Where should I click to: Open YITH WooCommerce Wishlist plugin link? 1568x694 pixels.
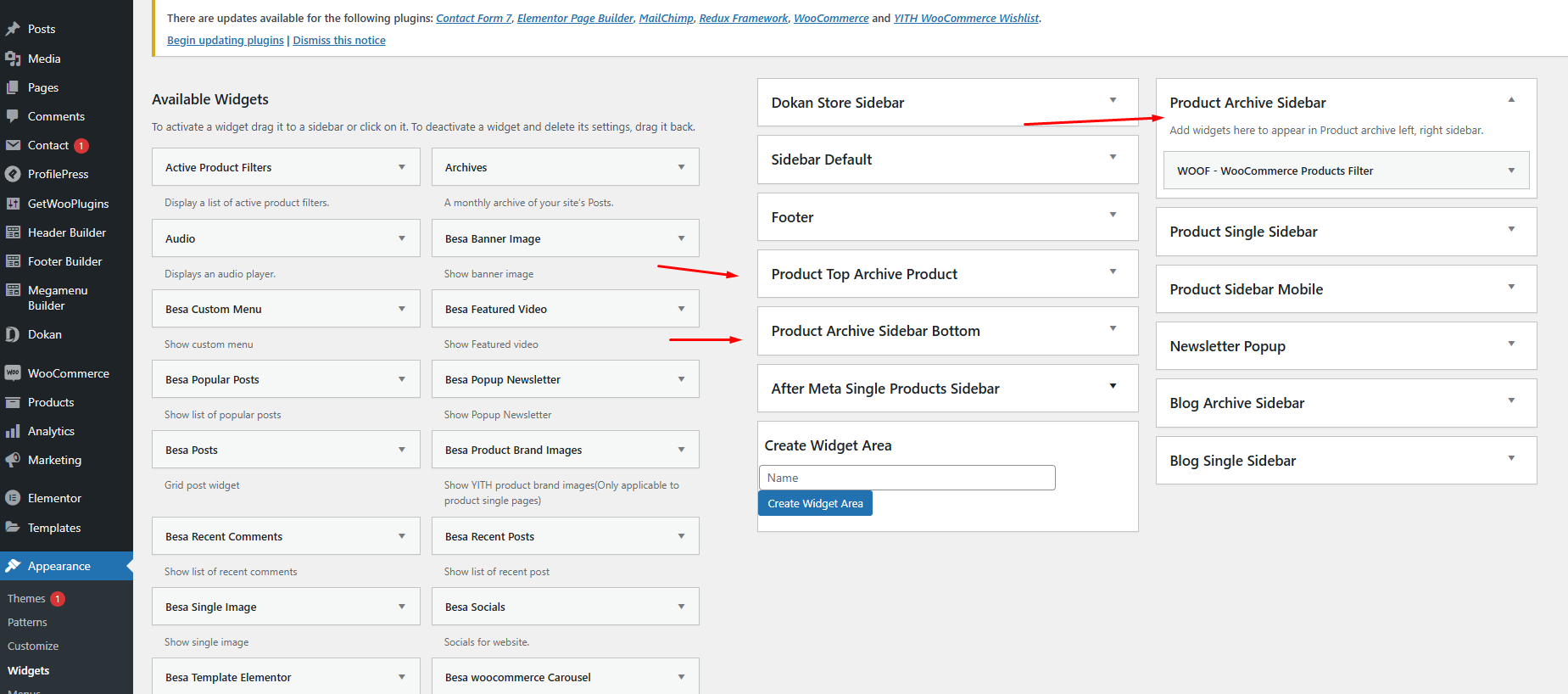tap(966, 19)
